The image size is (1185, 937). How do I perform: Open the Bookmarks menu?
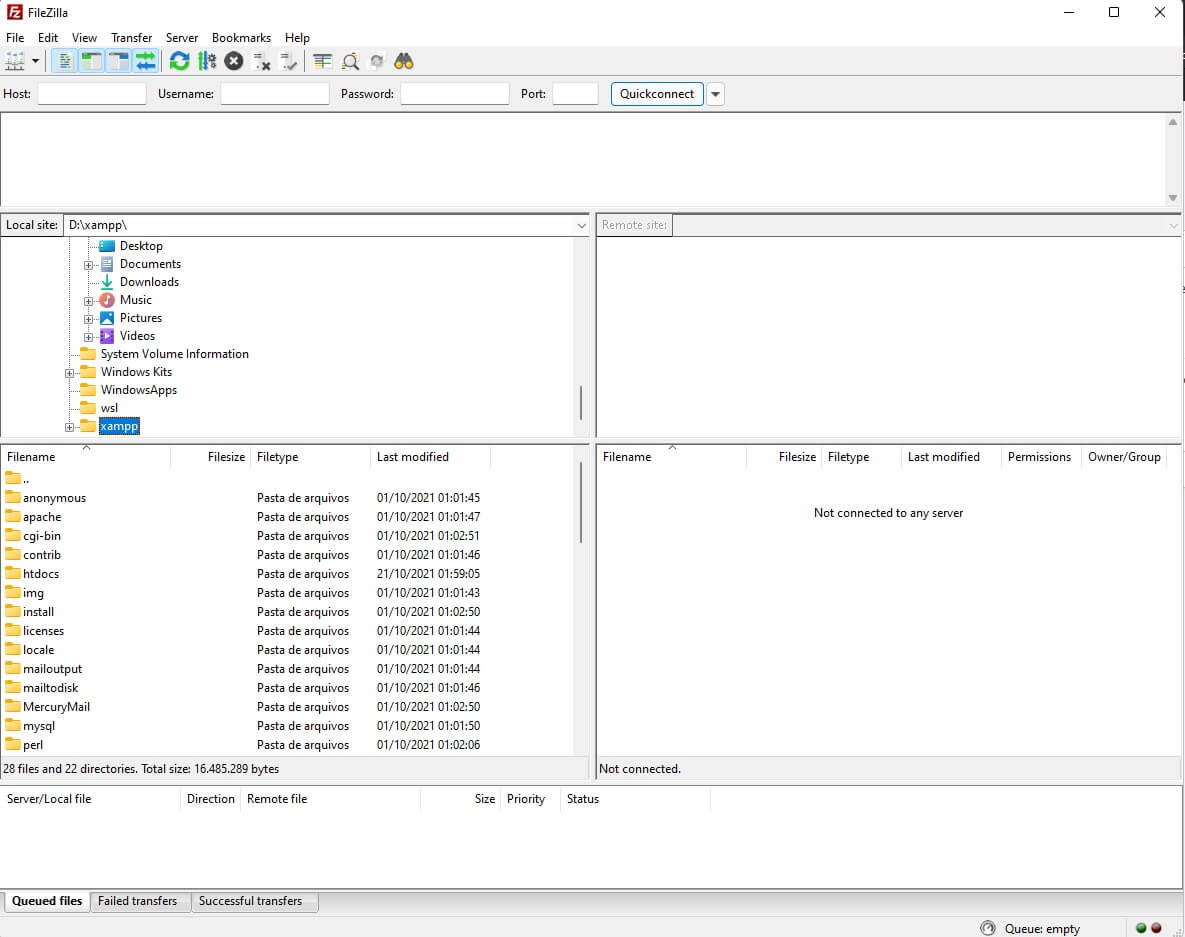click(x=241, y=38)
